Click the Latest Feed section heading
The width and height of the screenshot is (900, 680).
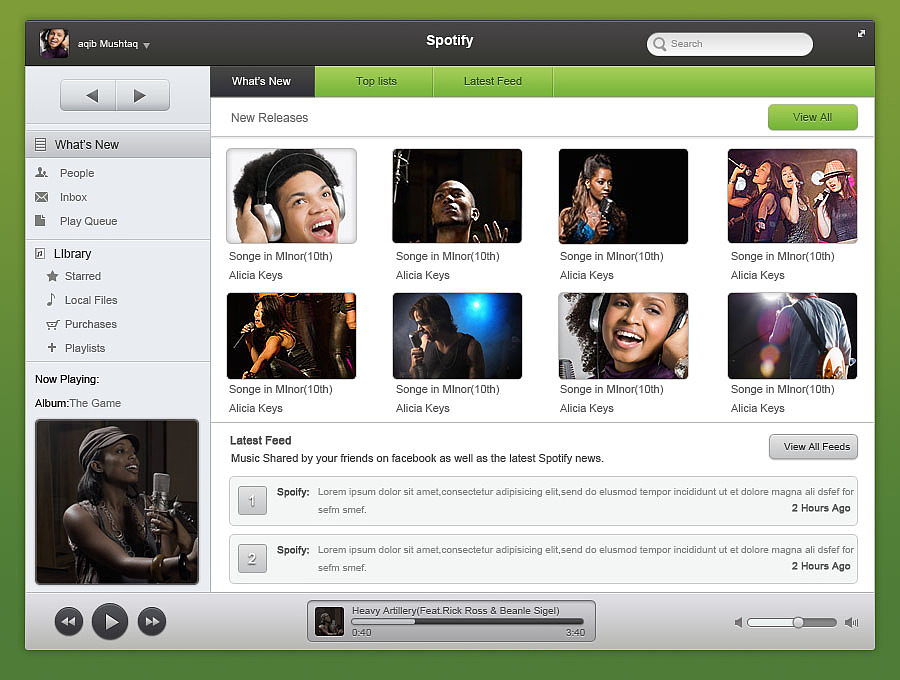point(261,440)
